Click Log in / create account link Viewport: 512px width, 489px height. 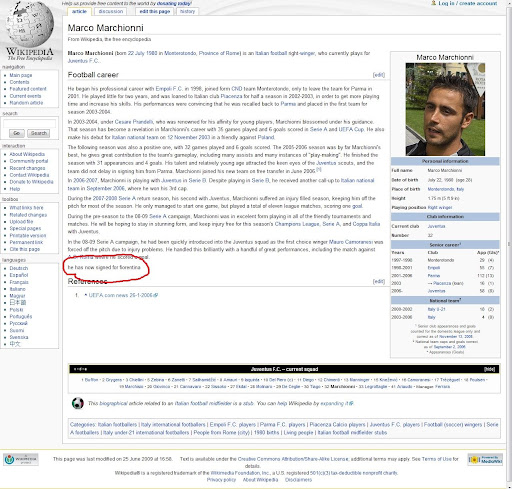pyautogui.click(x=467, y=3)
